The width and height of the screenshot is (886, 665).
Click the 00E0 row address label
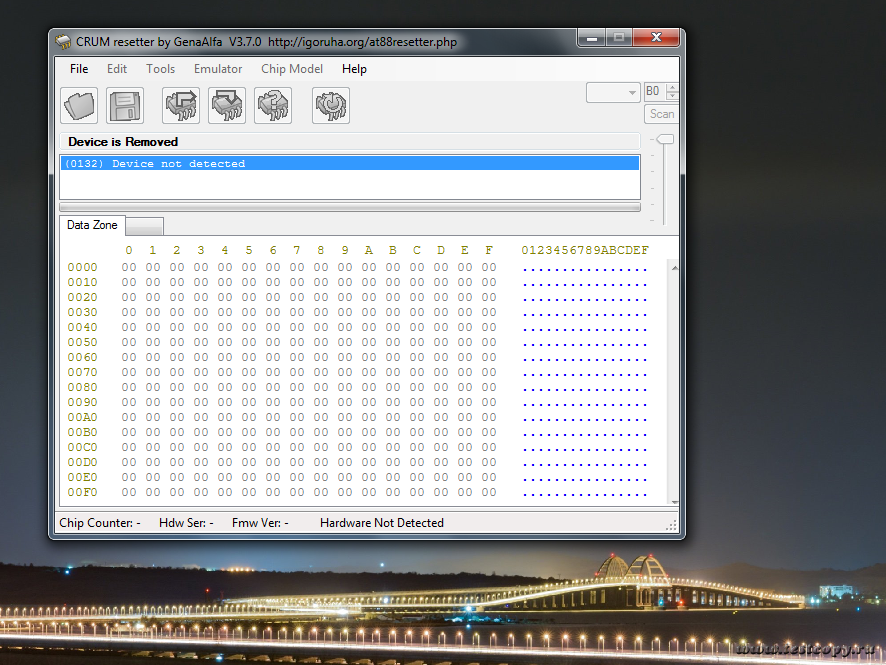[x=82, y=477]
